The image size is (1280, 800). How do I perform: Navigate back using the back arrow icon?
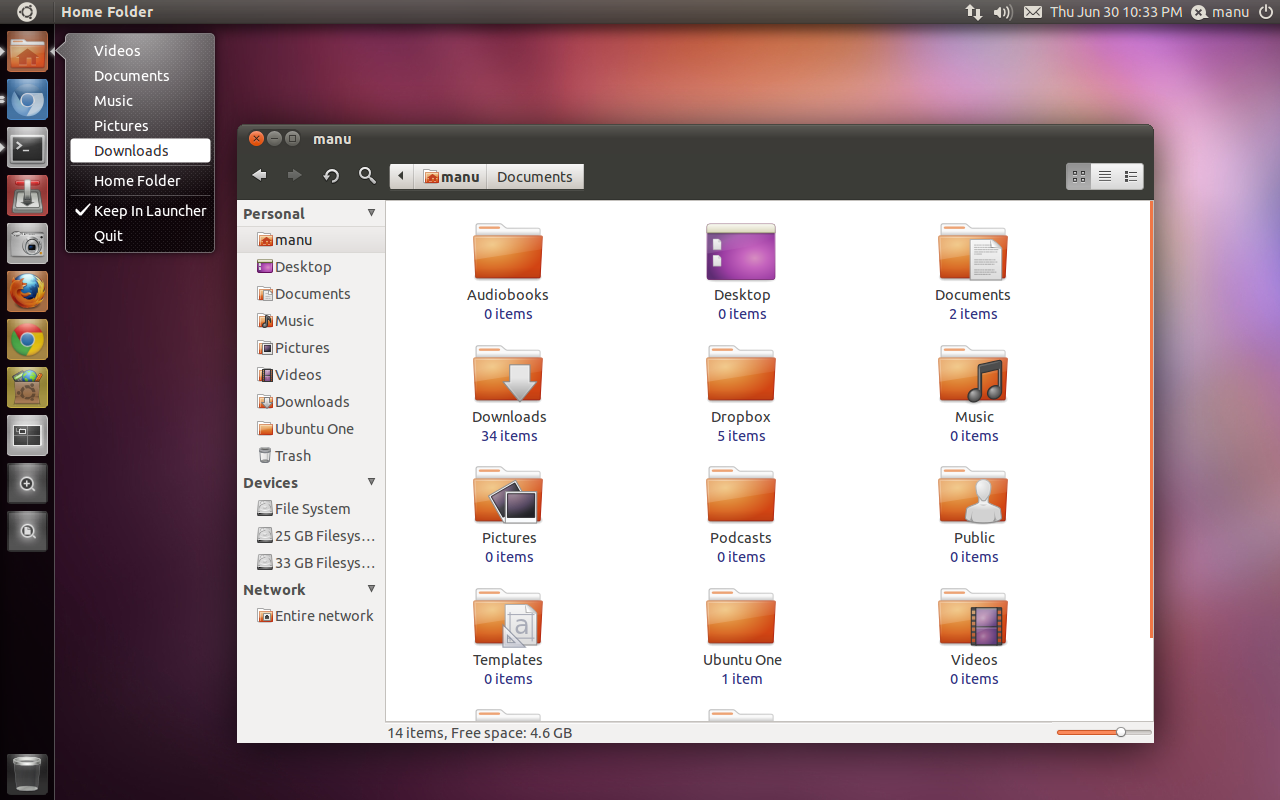[260, 175]
